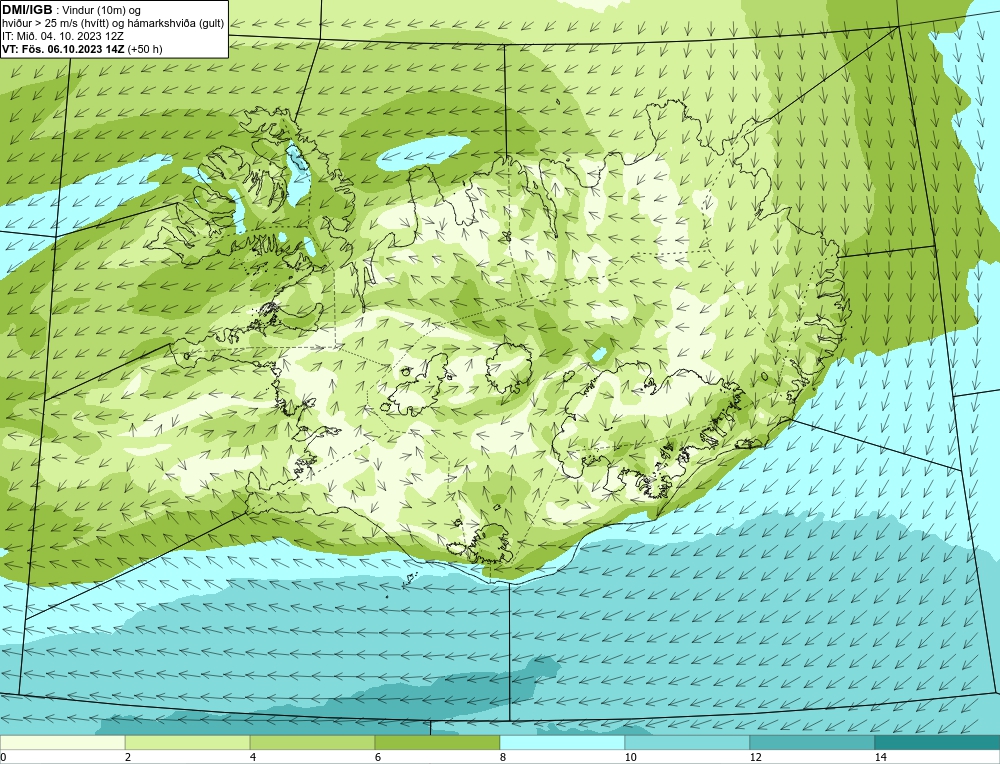Click the light green 2–4 legend color block

(x=188, y=742)
